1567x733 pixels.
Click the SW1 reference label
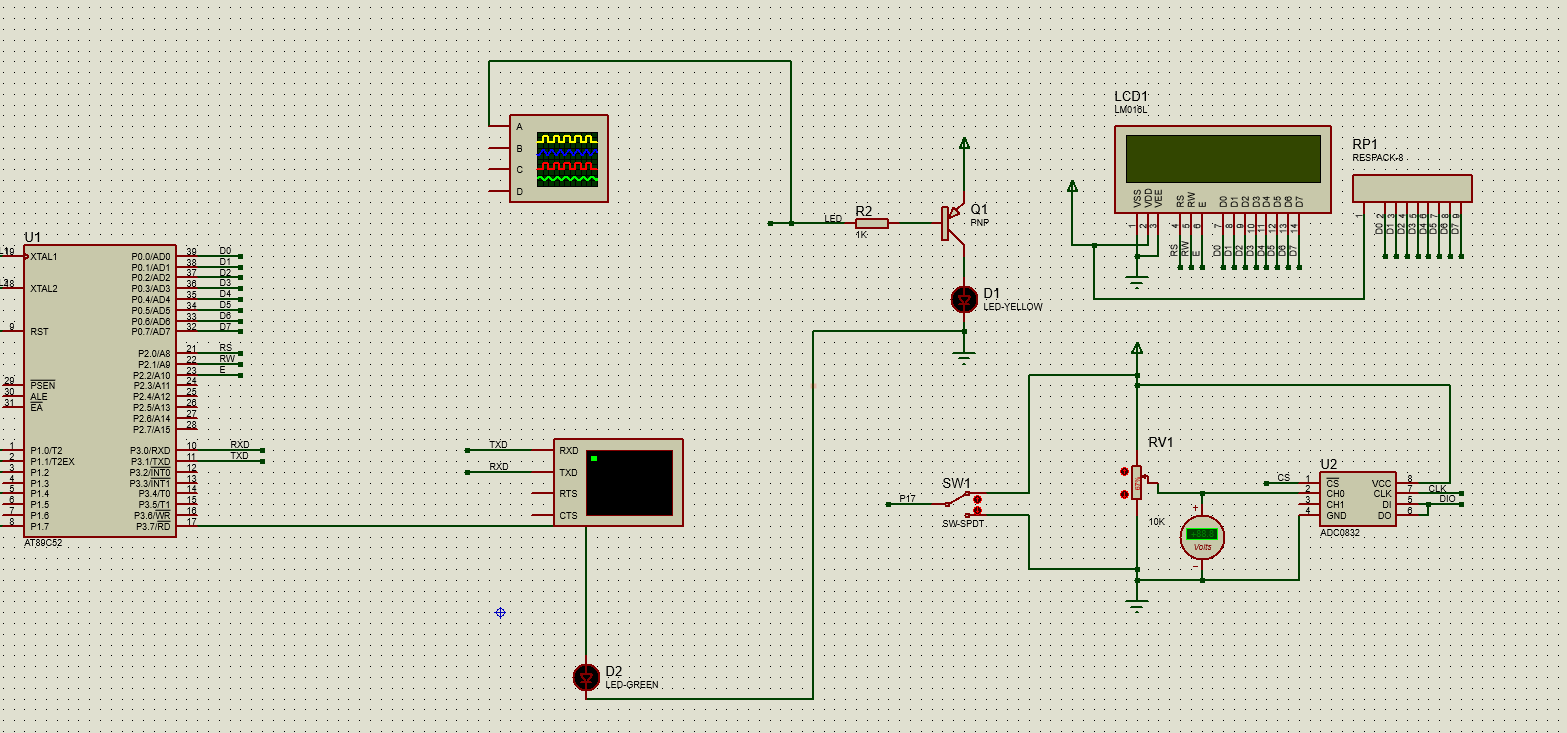(x=956, y=483)
